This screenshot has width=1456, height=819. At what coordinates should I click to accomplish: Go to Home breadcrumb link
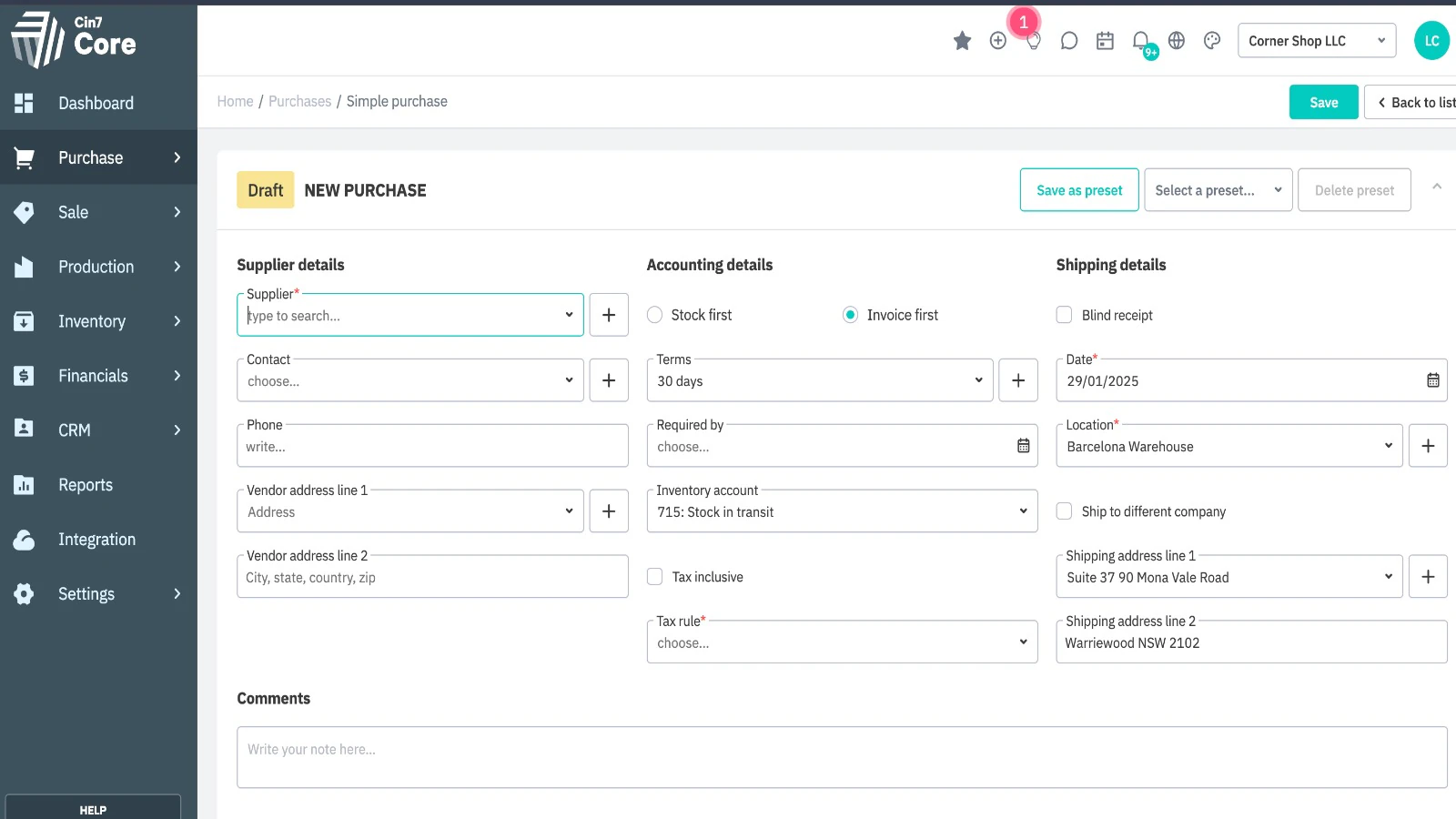click(x=235, y=101)
